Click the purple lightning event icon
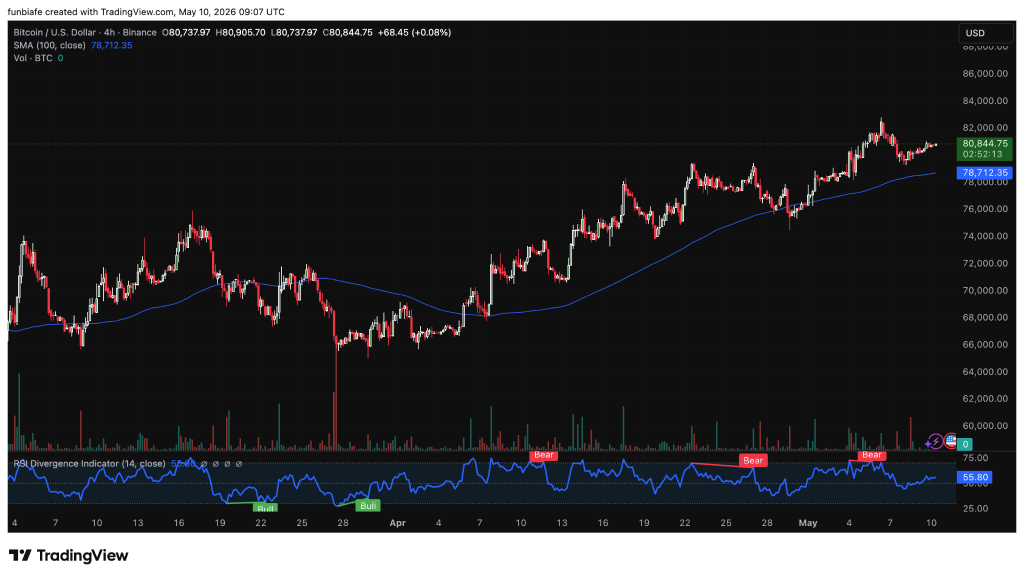The image size is (1024, 578). click(935, 442)
